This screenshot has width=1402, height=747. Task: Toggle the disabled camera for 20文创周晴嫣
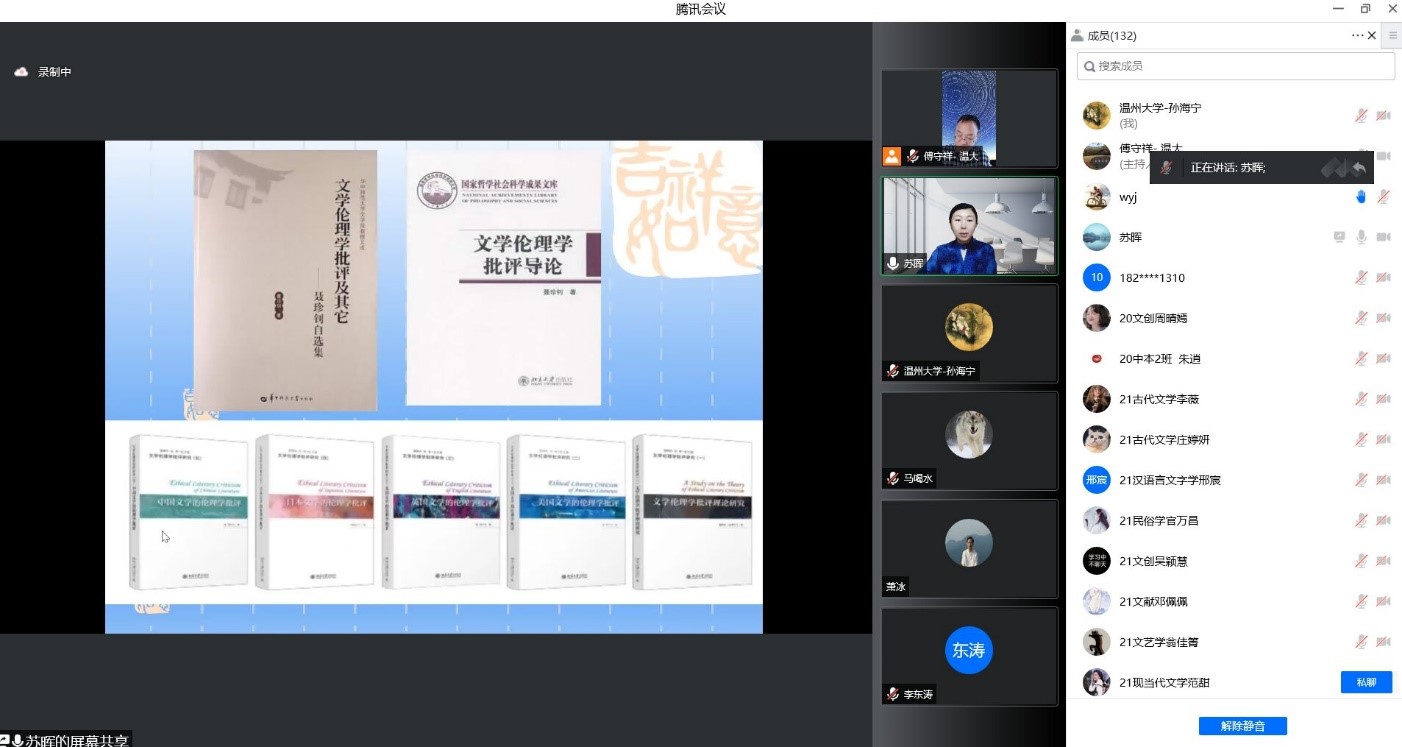click(1383, 318)
